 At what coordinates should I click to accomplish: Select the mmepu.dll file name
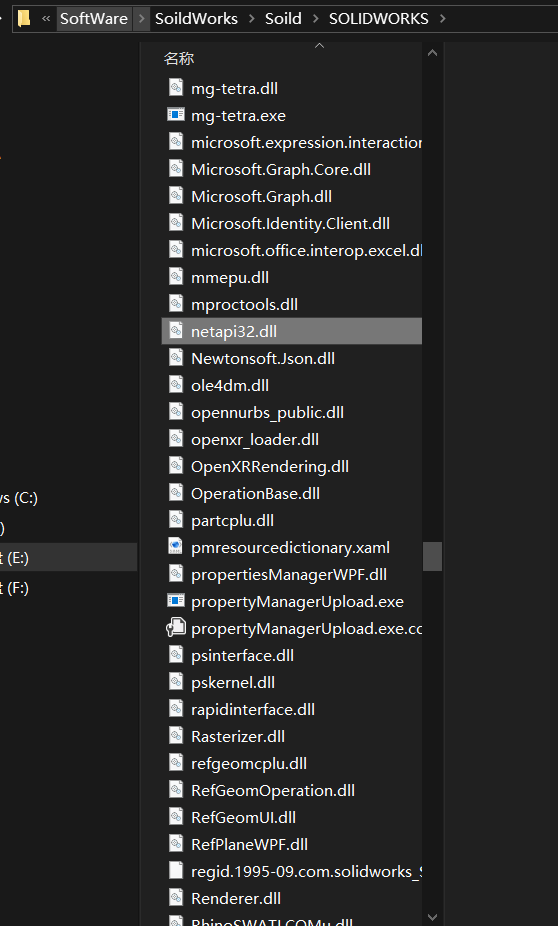pyautogui.click(x=230, y=278)
